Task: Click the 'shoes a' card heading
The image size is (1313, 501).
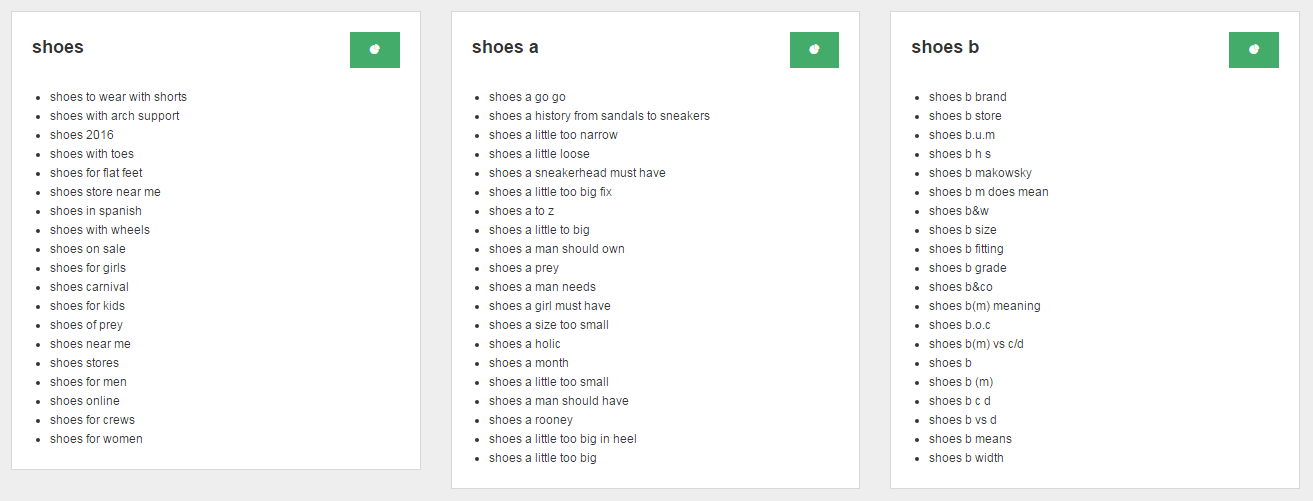Action: pos(505,47)
